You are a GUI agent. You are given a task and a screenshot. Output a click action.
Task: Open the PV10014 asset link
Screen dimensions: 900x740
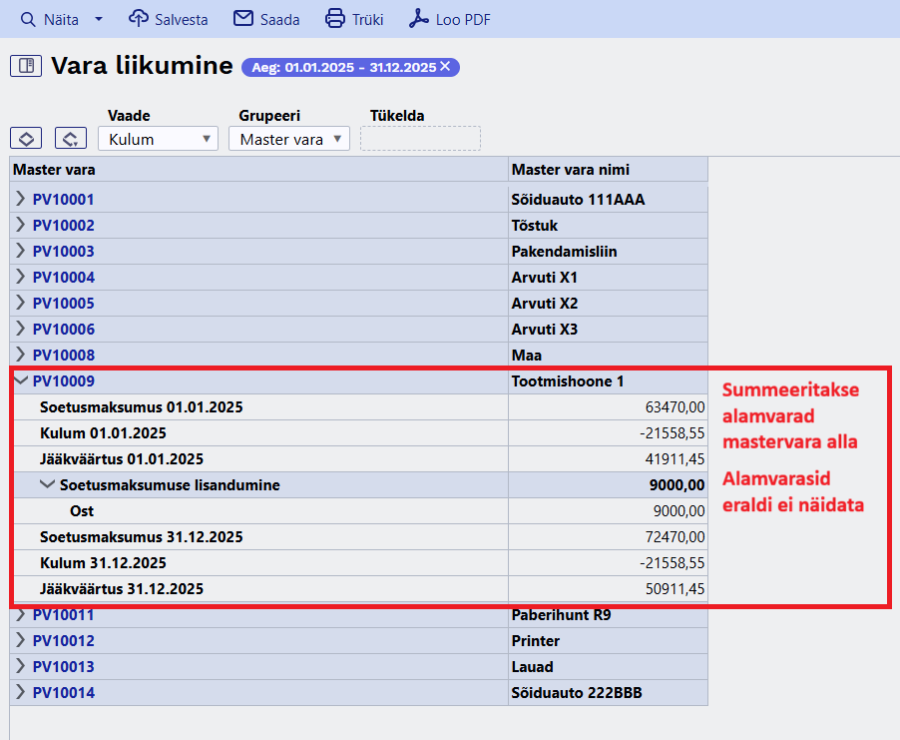(64, 692)
